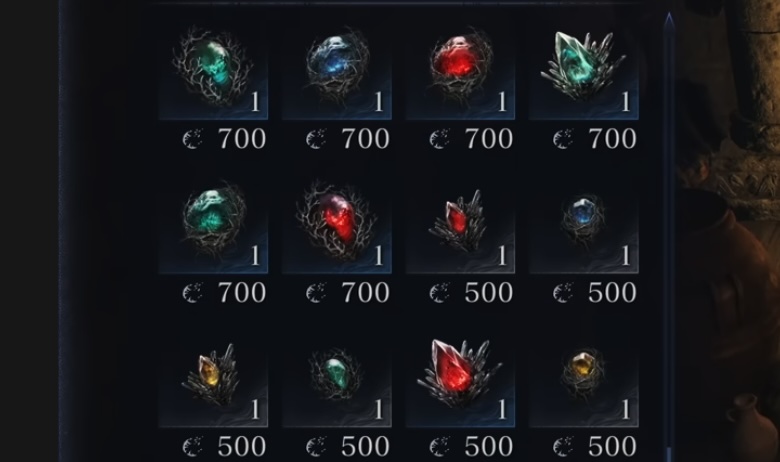This screenshot has width=780, height=462.
Task: Select the small red crystal shard relic
Action: [460, 222]
